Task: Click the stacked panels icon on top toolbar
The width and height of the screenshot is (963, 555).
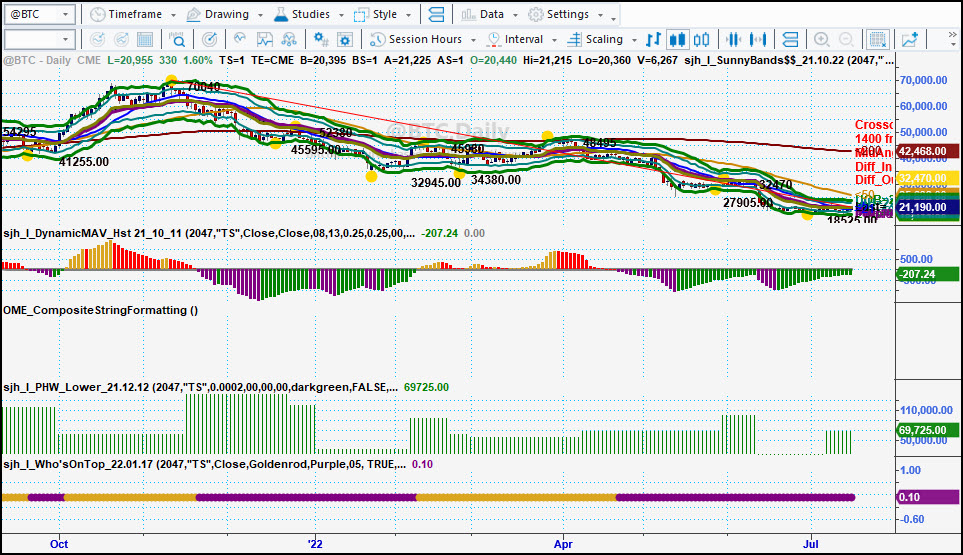Action: coord(436,14)
